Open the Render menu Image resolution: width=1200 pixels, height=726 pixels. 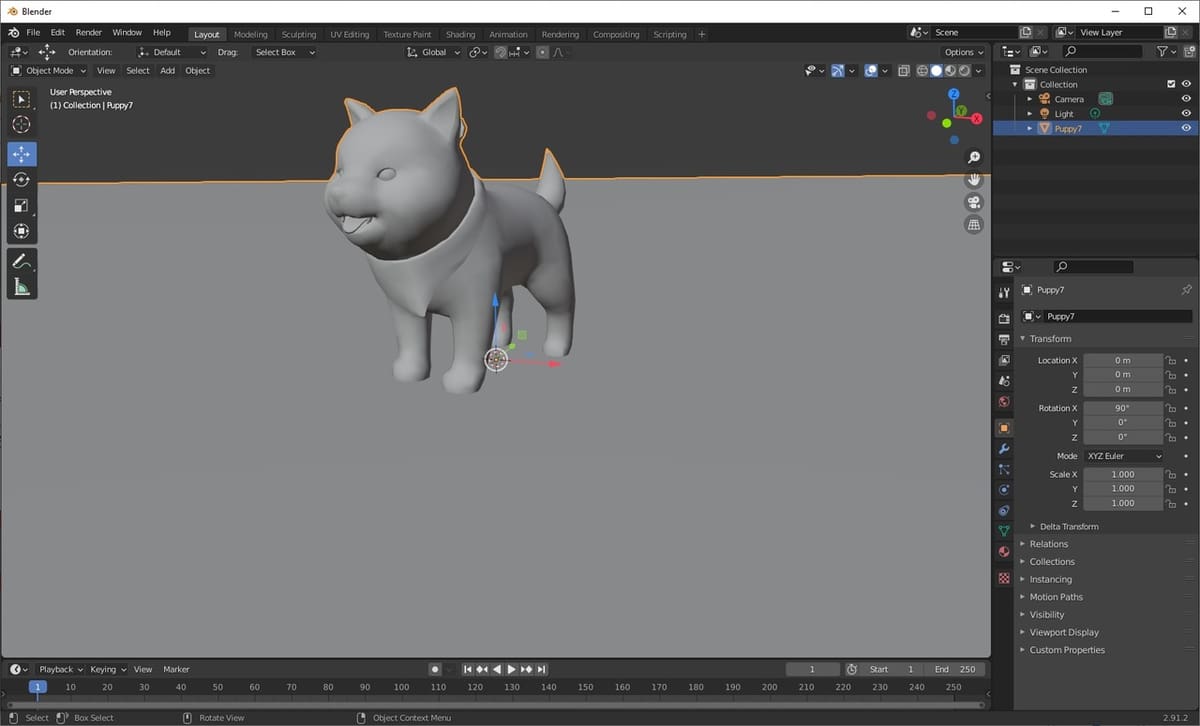(89, 33)
